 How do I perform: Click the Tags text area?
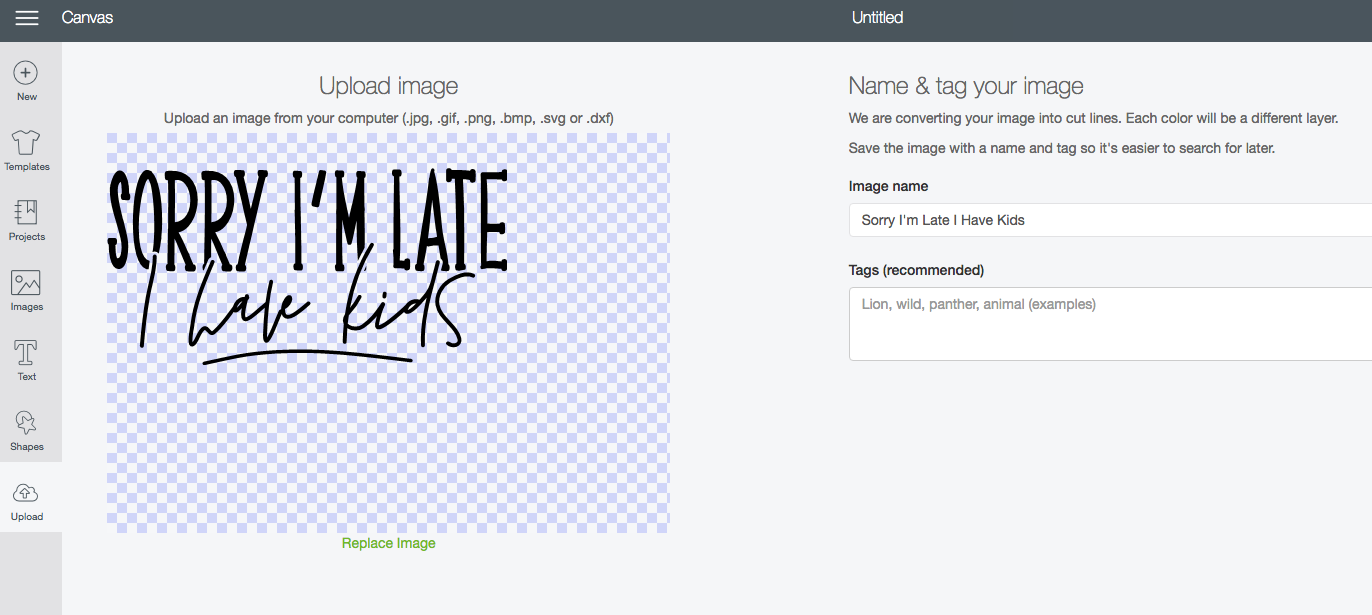[1110, 324]
